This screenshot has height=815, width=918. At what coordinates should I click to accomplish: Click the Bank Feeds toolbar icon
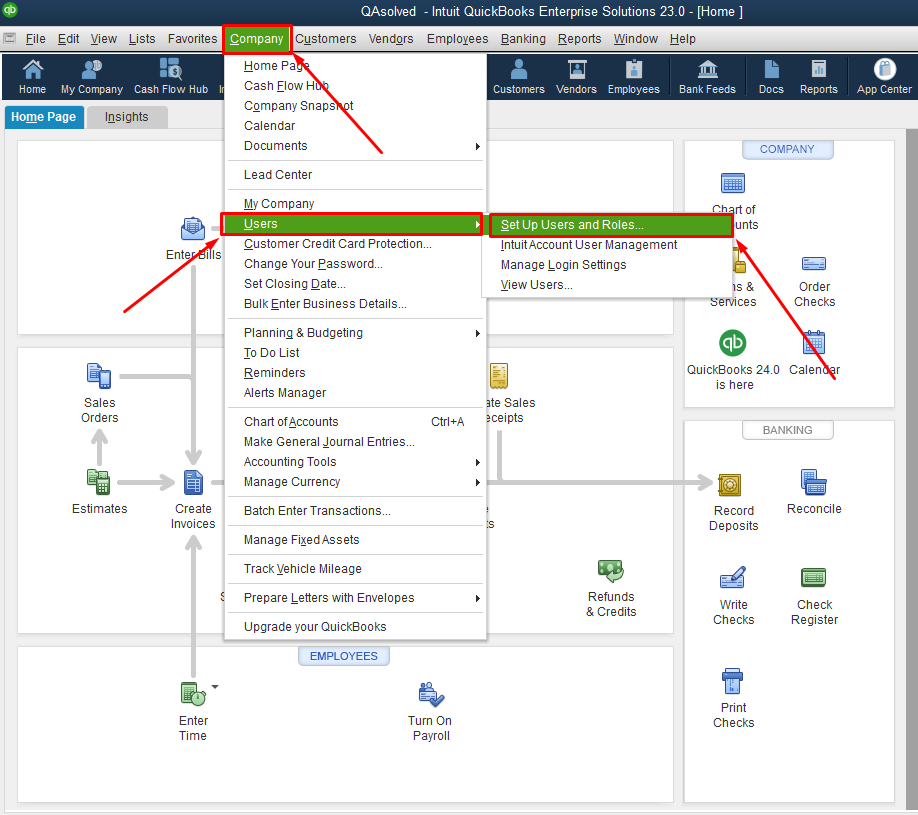[707, 77]
